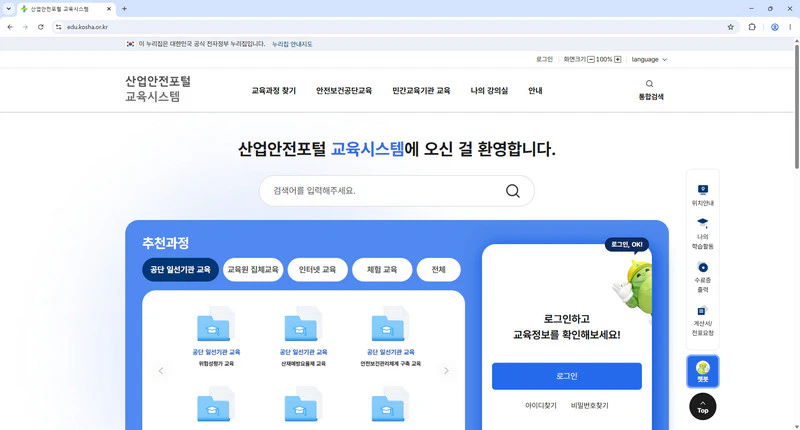The image size is (800, 430).
Task: Open 나의 학습활동 graduation cap icon
Action: (x=703, y=223)
